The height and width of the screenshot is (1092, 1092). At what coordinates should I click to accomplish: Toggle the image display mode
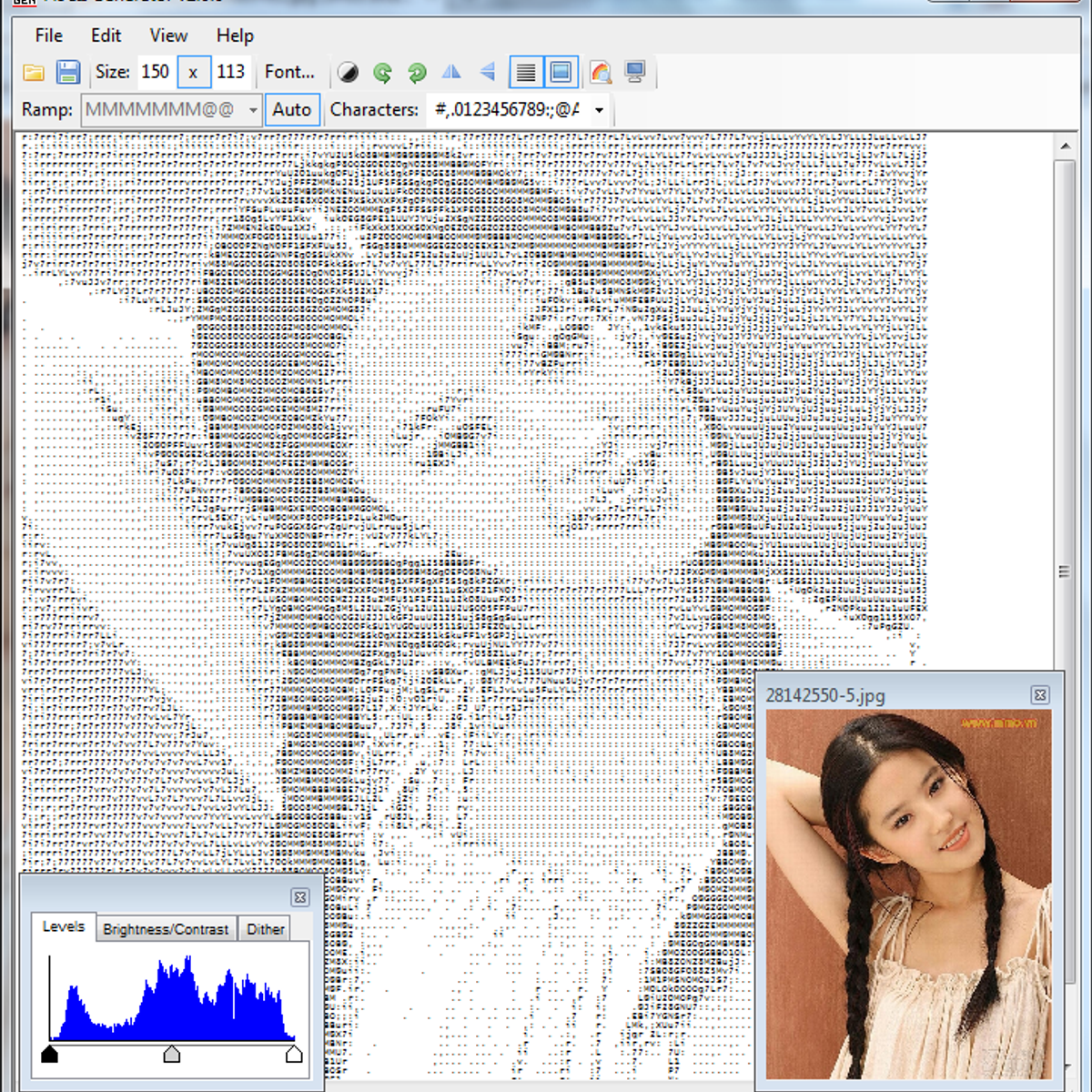click(x=561, y=72)
